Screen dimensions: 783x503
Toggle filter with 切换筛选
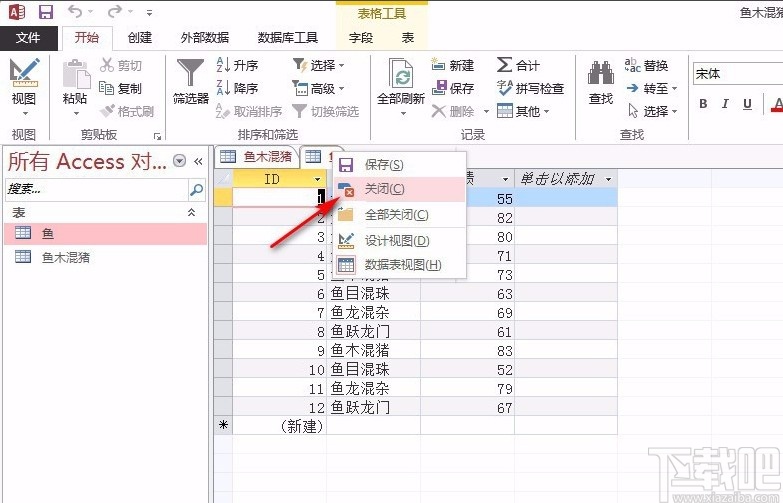coord(326,111)
